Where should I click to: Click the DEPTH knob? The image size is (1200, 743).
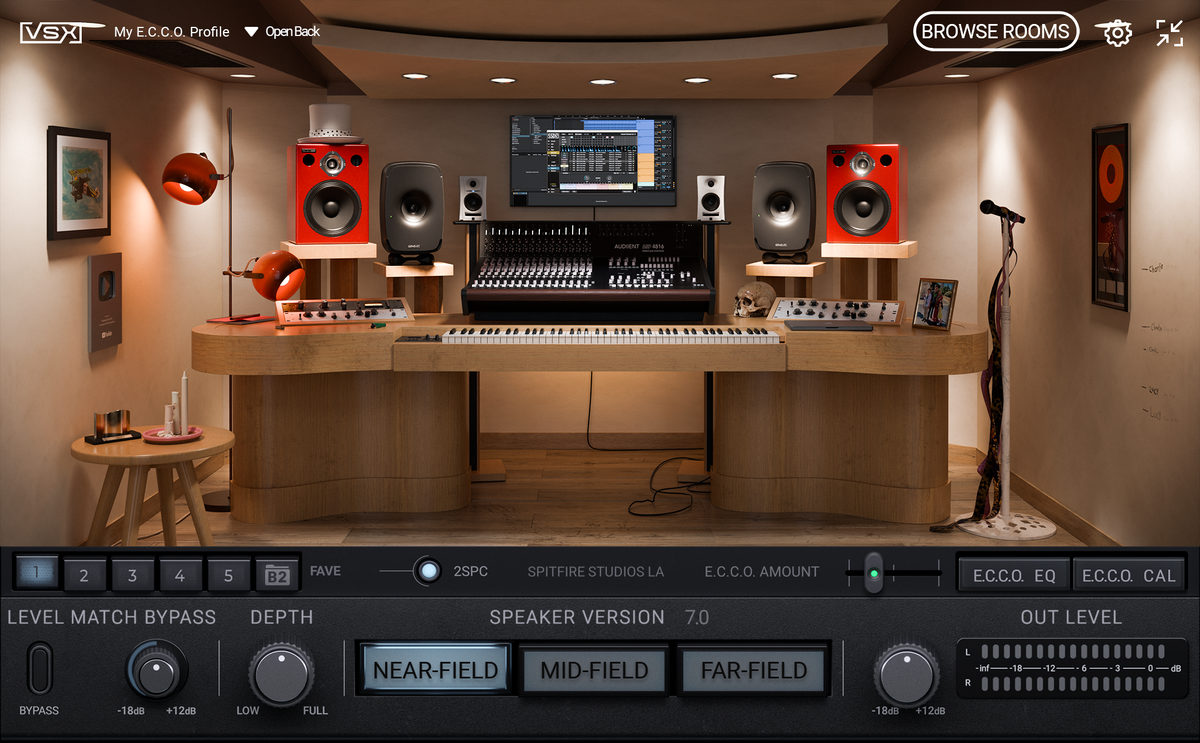click(281, 673)
